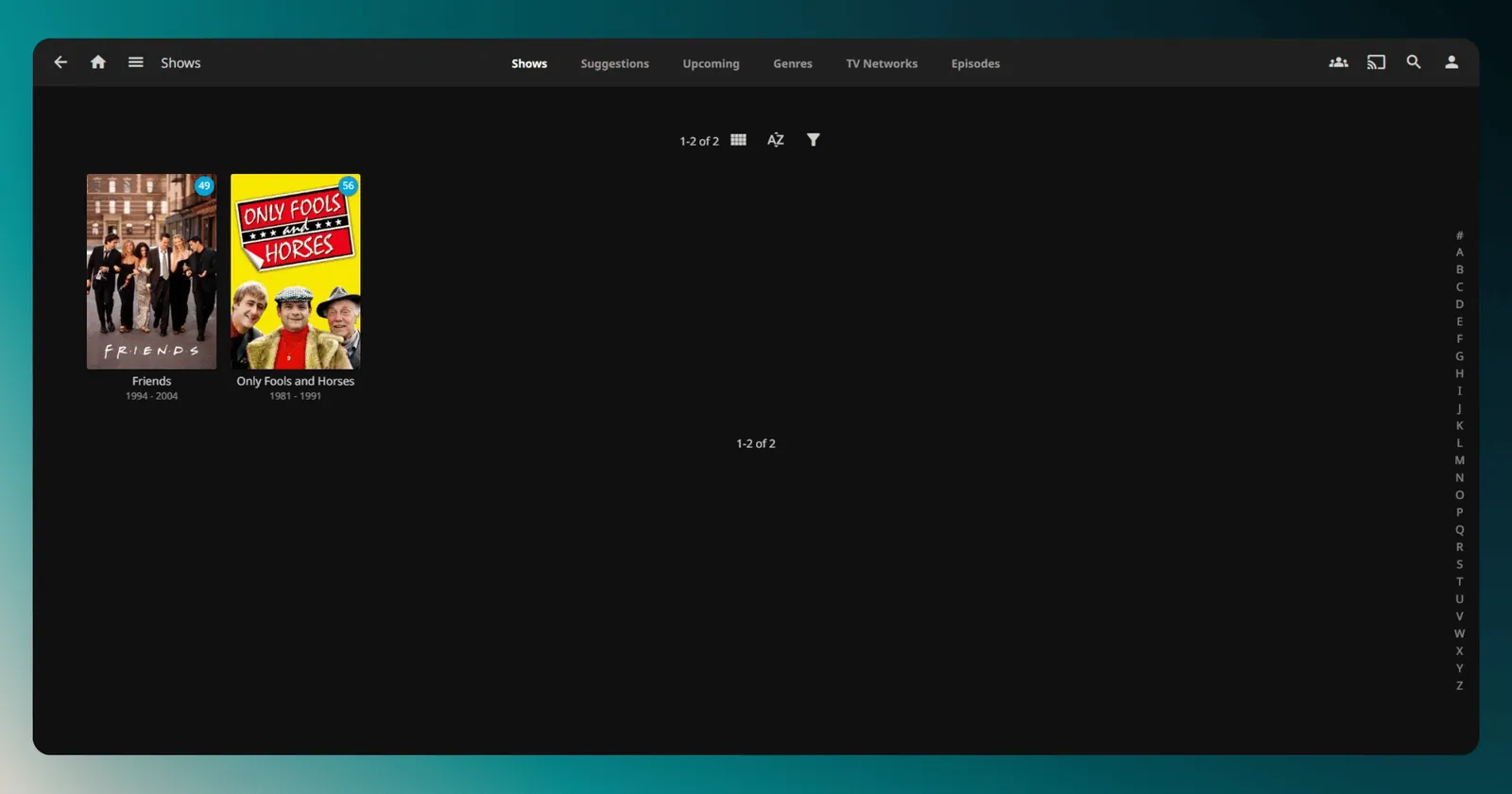The height and width of the screenshot is (794, 1512).
Task: Open the Friends poster
Action: pos(151,271)
